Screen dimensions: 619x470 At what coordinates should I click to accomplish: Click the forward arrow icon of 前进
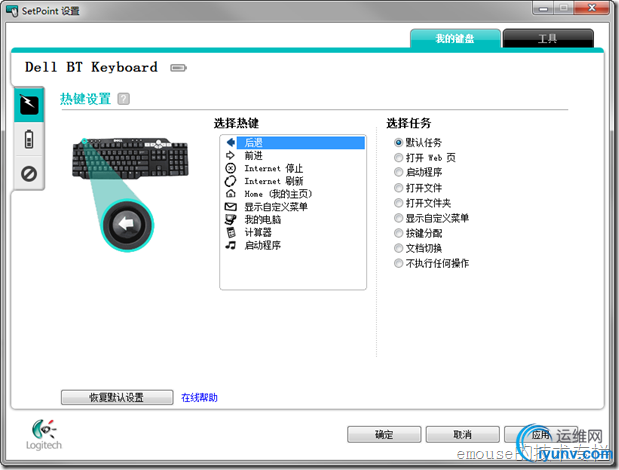(230, 155)
